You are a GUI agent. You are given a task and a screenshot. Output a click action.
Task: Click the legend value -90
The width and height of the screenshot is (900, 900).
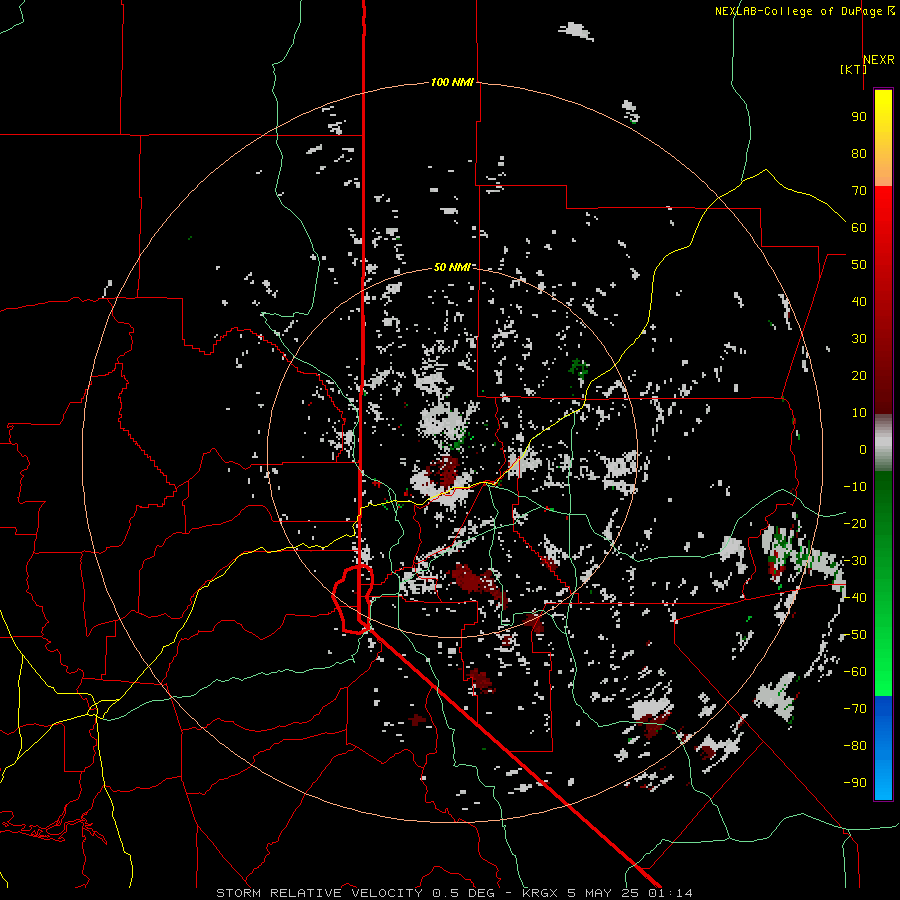coord(855,783)
